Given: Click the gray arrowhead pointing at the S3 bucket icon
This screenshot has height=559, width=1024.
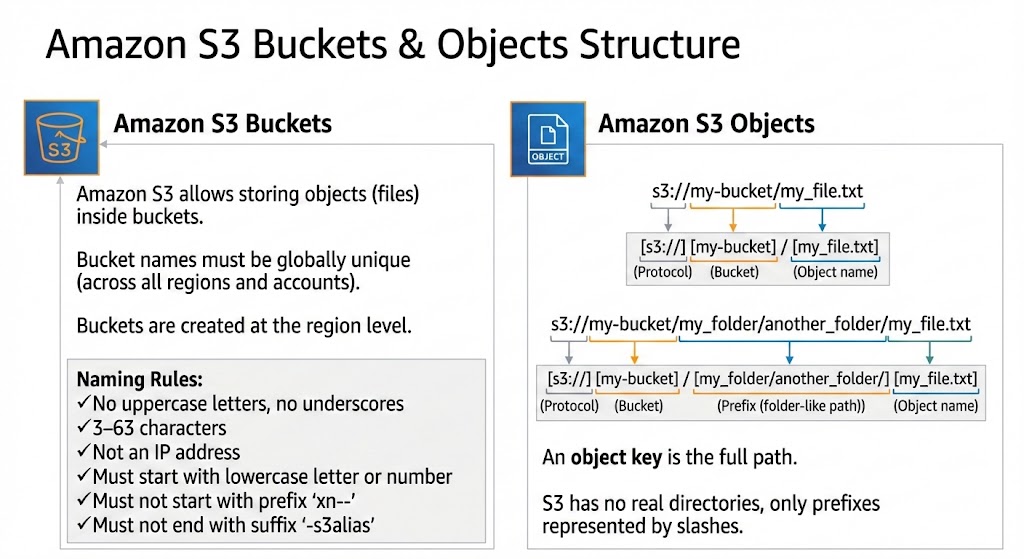Looking at the screenshot, I should pyautogui.click(x=105, y=145).
